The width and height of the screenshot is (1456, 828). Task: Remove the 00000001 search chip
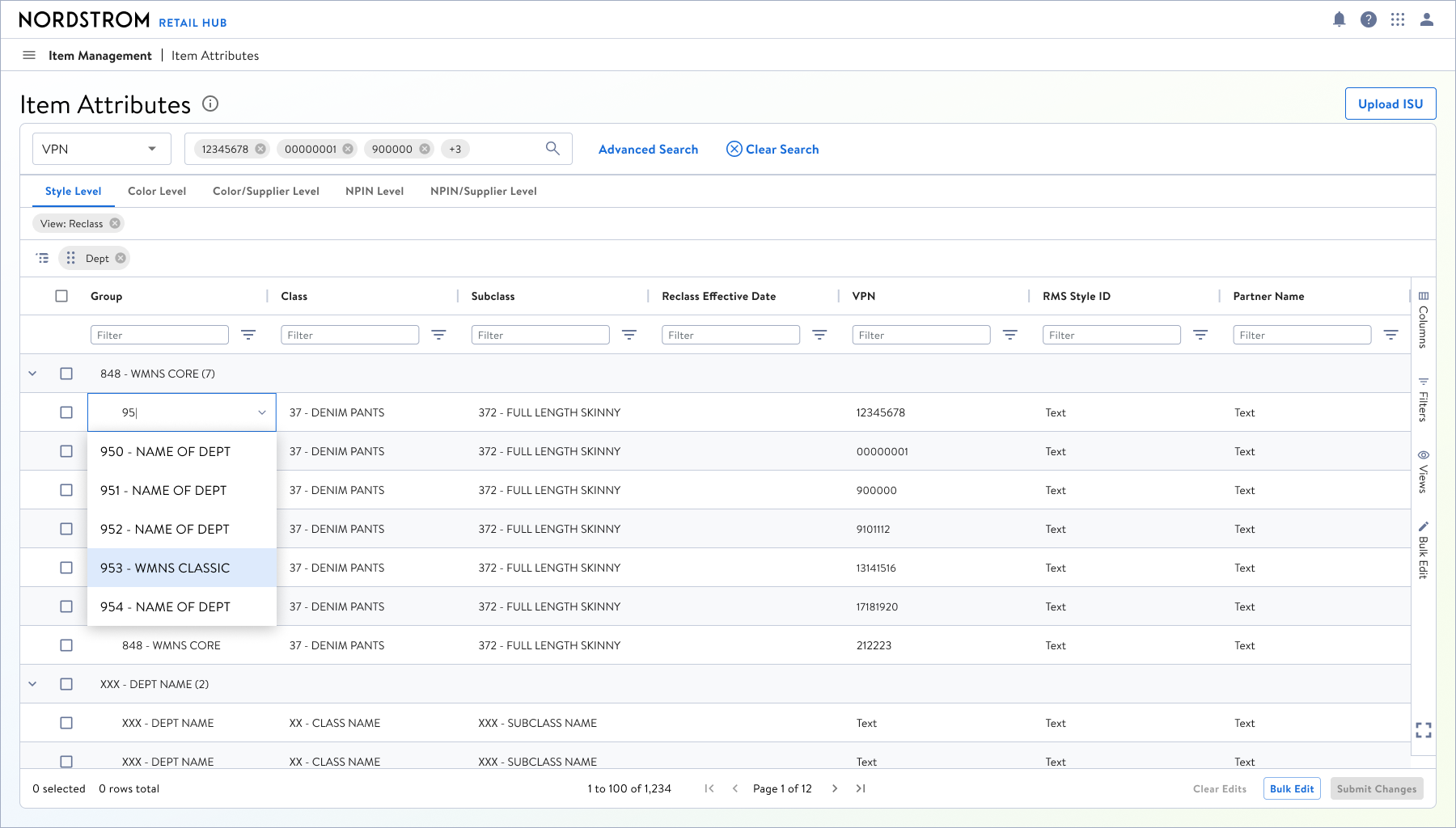click(x=348, y=149)
